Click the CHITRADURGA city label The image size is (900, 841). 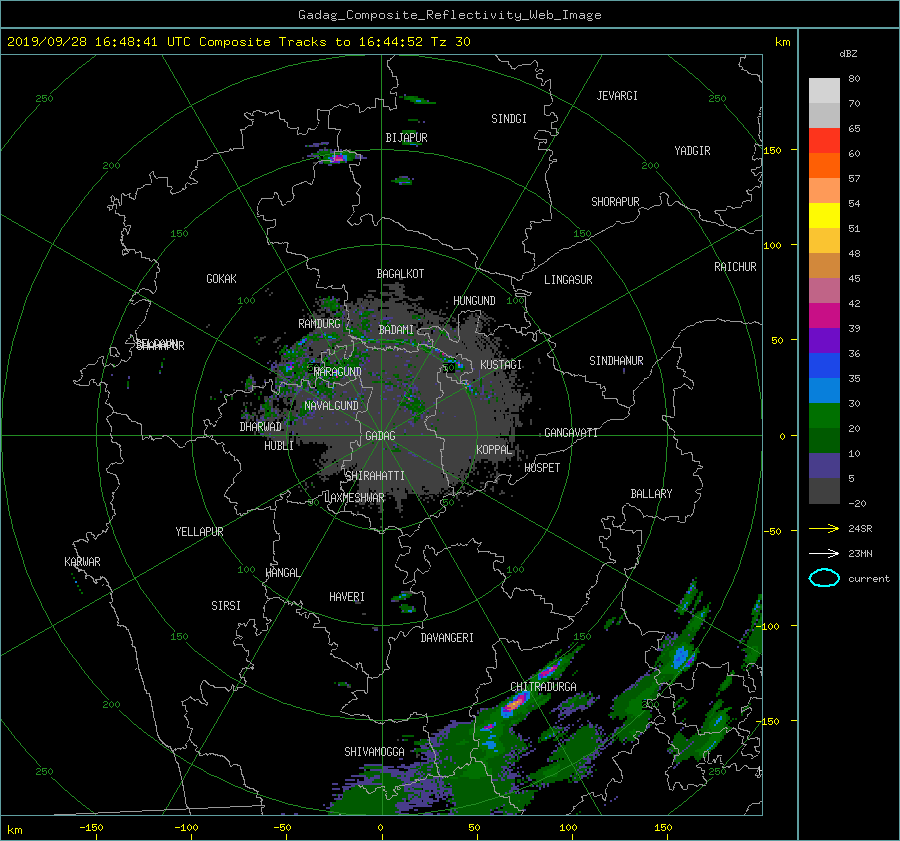544,687
